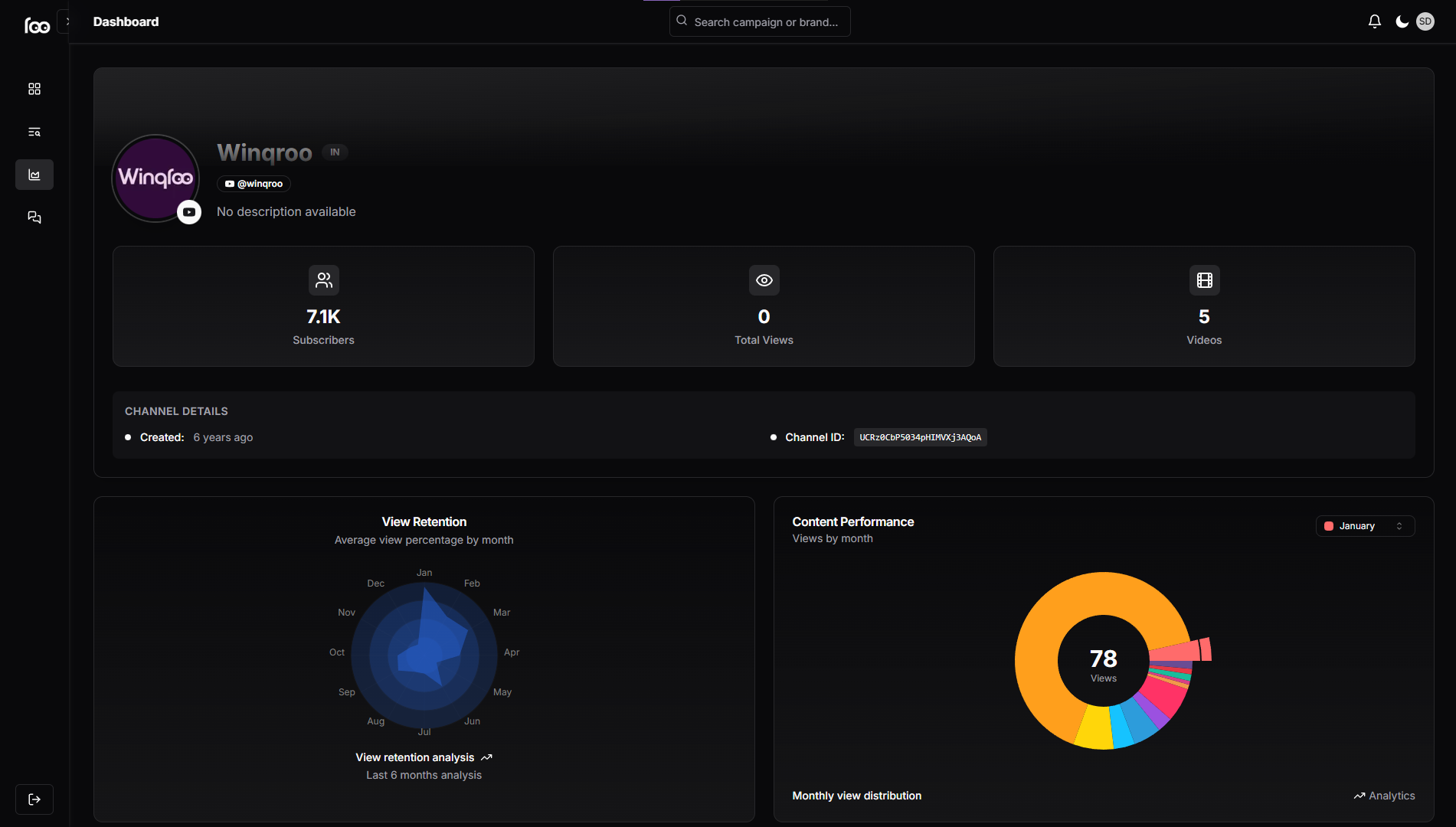Open the January month dropdown
1456x827 pixels.
coord(1365,526)
